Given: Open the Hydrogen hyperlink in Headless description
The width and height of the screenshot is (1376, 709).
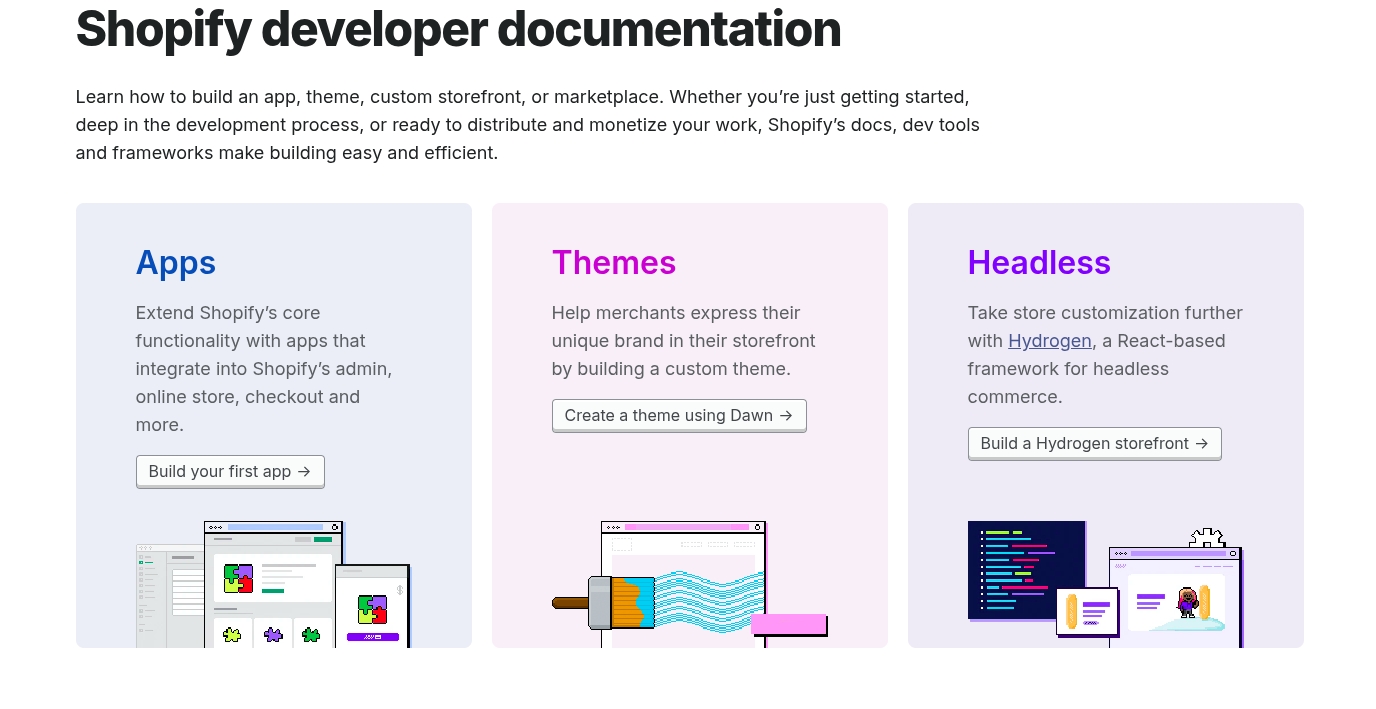Looking at the screenshot, I should coord(1049,341).
